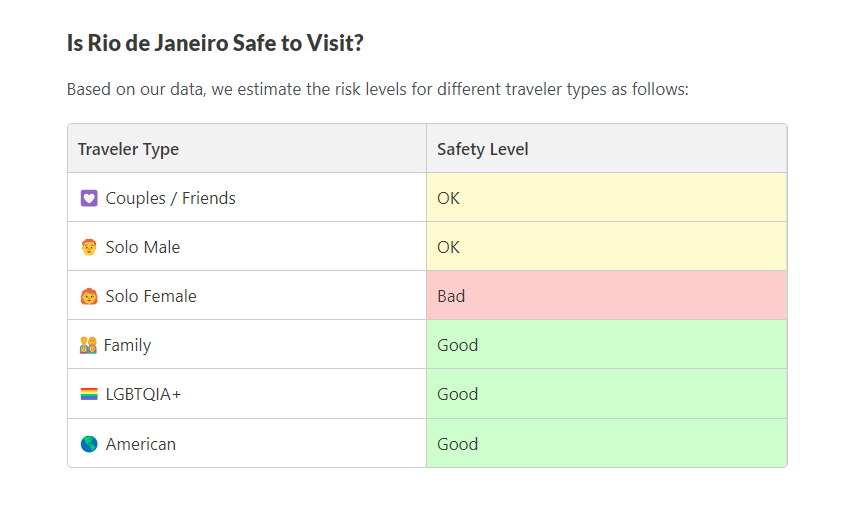The width and height of the screenshot is (853, 505).
Task: Click the globe icon beside American
Action: [89, 444]
